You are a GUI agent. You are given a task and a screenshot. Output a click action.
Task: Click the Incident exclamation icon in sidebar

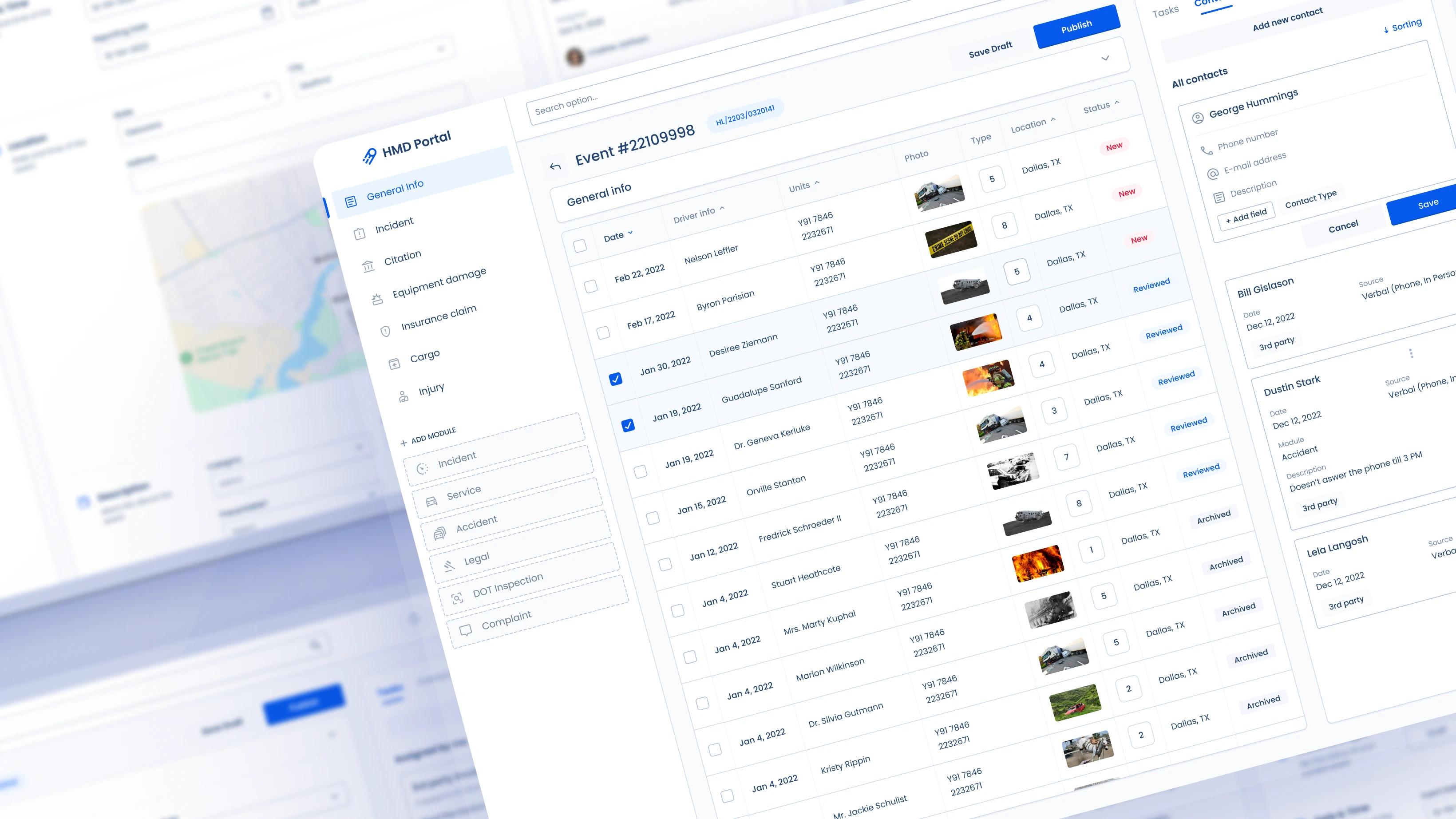tap(360, 234)
